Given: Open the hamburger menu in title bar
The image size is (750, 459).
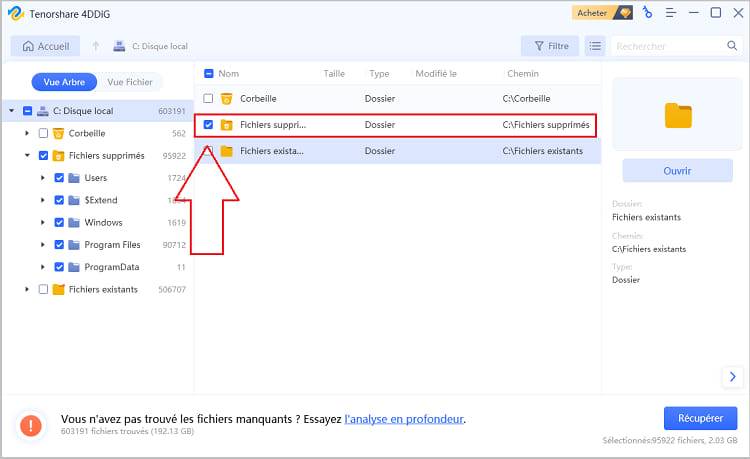Looking at the screenshot, I should (670, 13).
